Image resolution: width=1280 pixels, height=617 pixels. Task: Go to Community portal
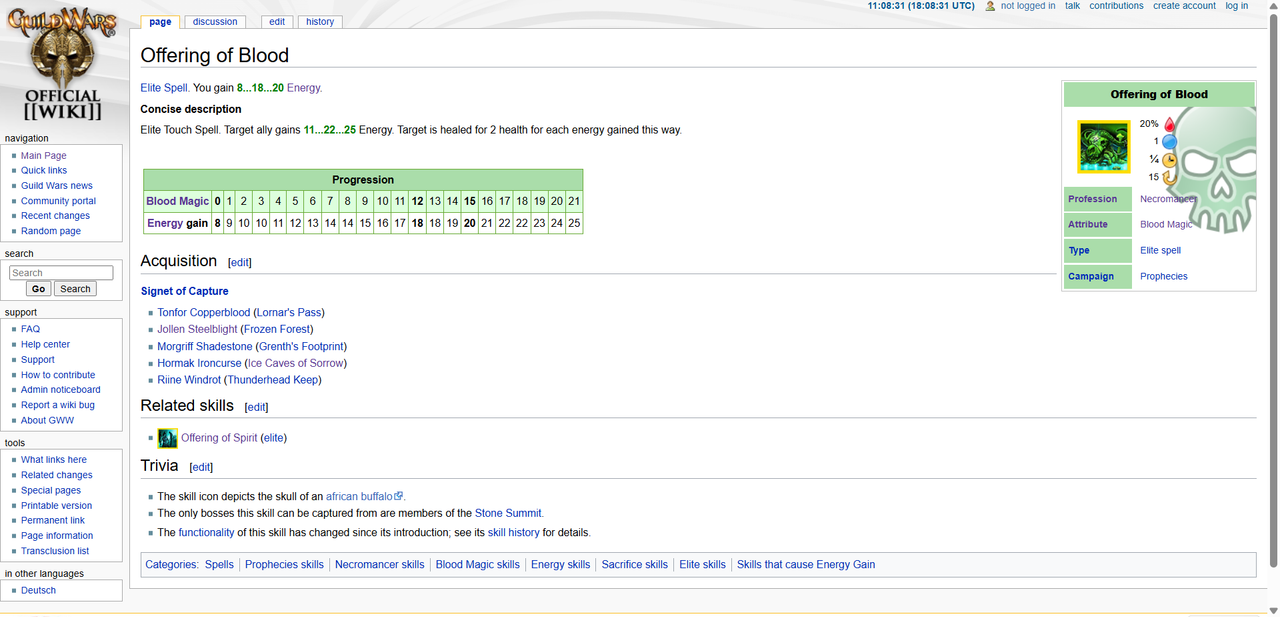point(59,201)
